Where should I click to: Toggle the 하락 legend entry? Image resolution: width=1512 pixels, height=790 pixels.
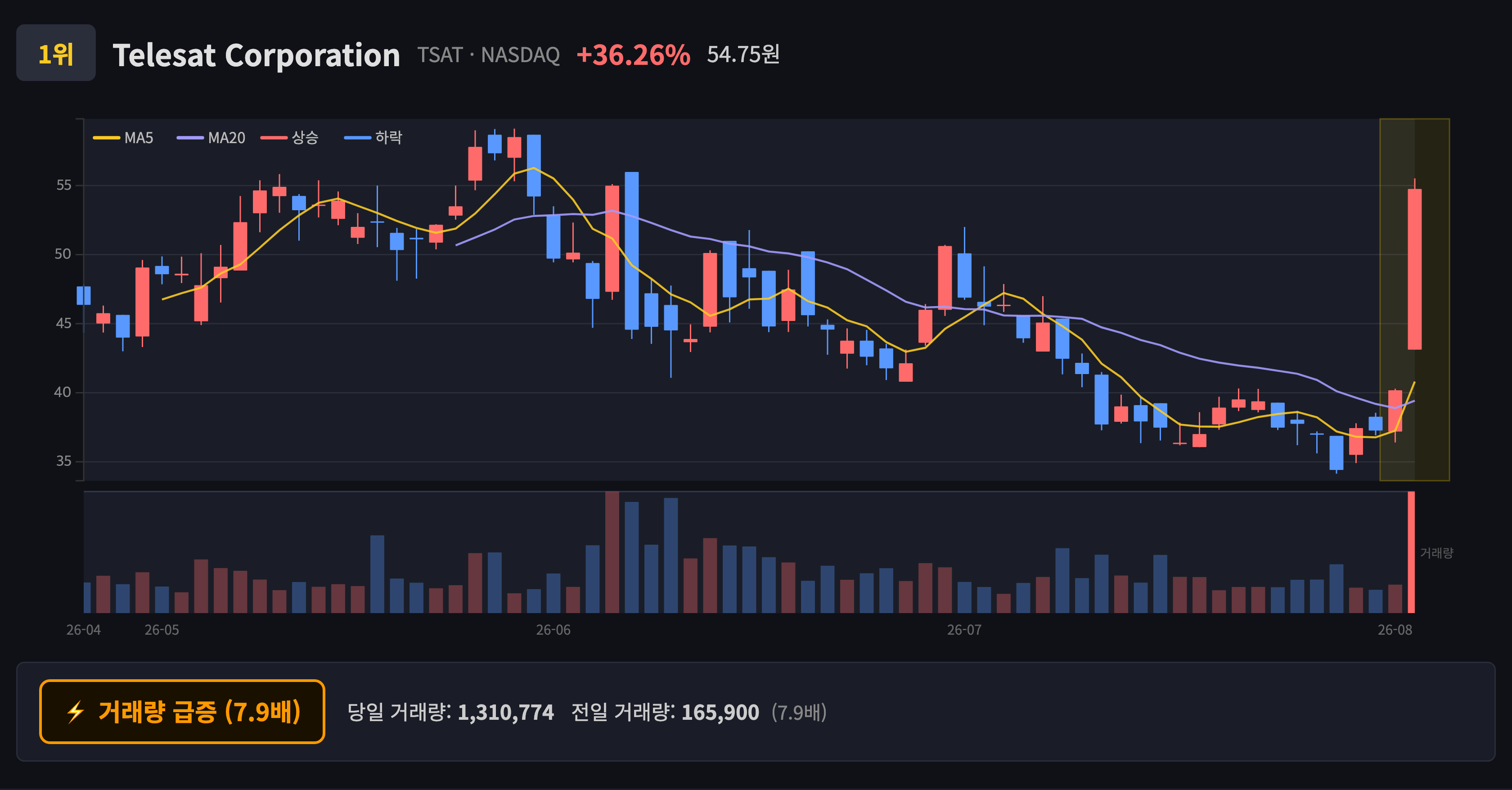373,138
